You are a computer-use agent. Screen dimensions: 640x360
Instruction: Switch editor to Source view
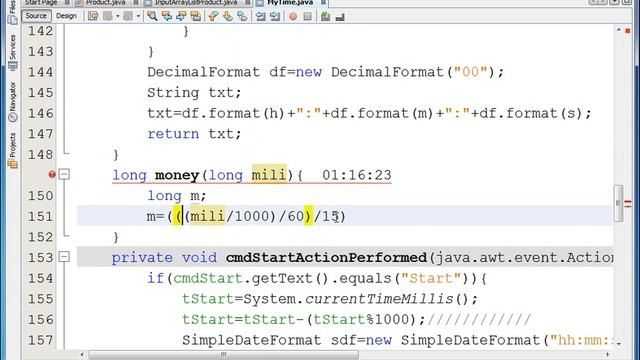36,16
